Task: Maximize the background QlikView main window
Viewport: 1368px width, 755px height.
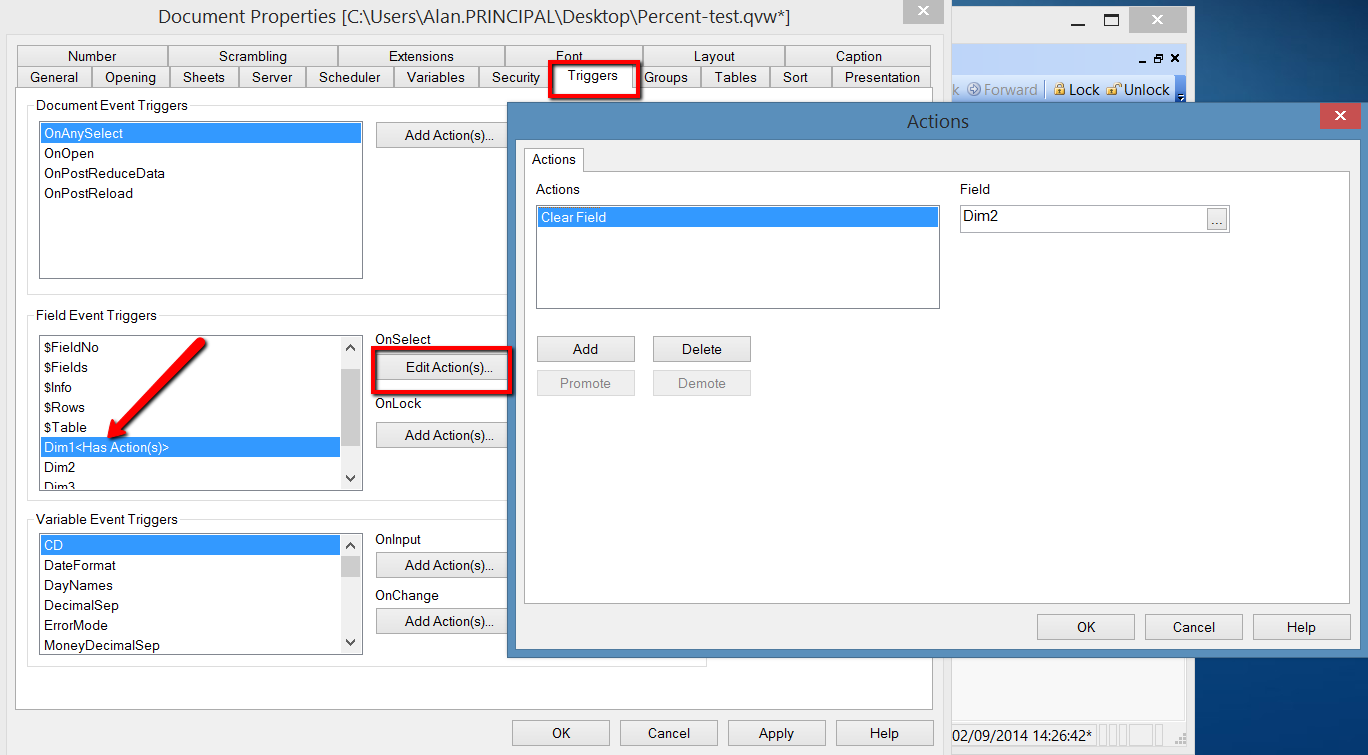Action: (x=1111, y=20)
